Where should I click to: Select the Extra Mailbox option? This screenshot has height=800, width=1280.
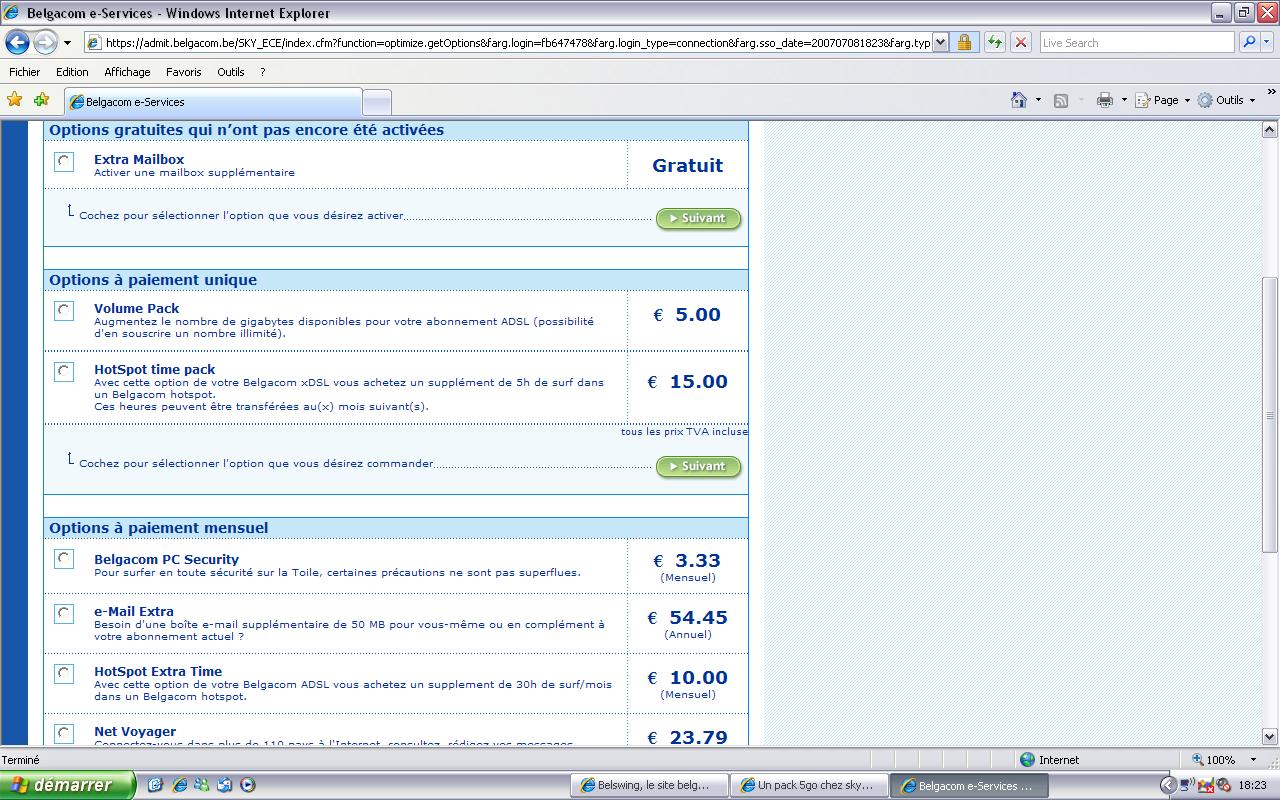click(64, 161)
